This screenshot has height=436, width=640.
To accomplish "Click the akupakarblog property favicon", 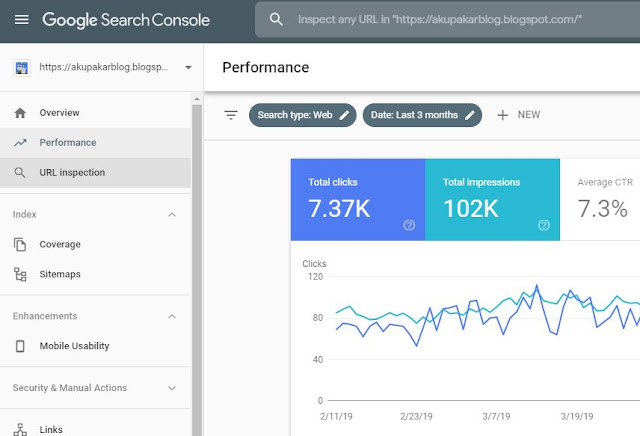I will [x=22, y=67].
